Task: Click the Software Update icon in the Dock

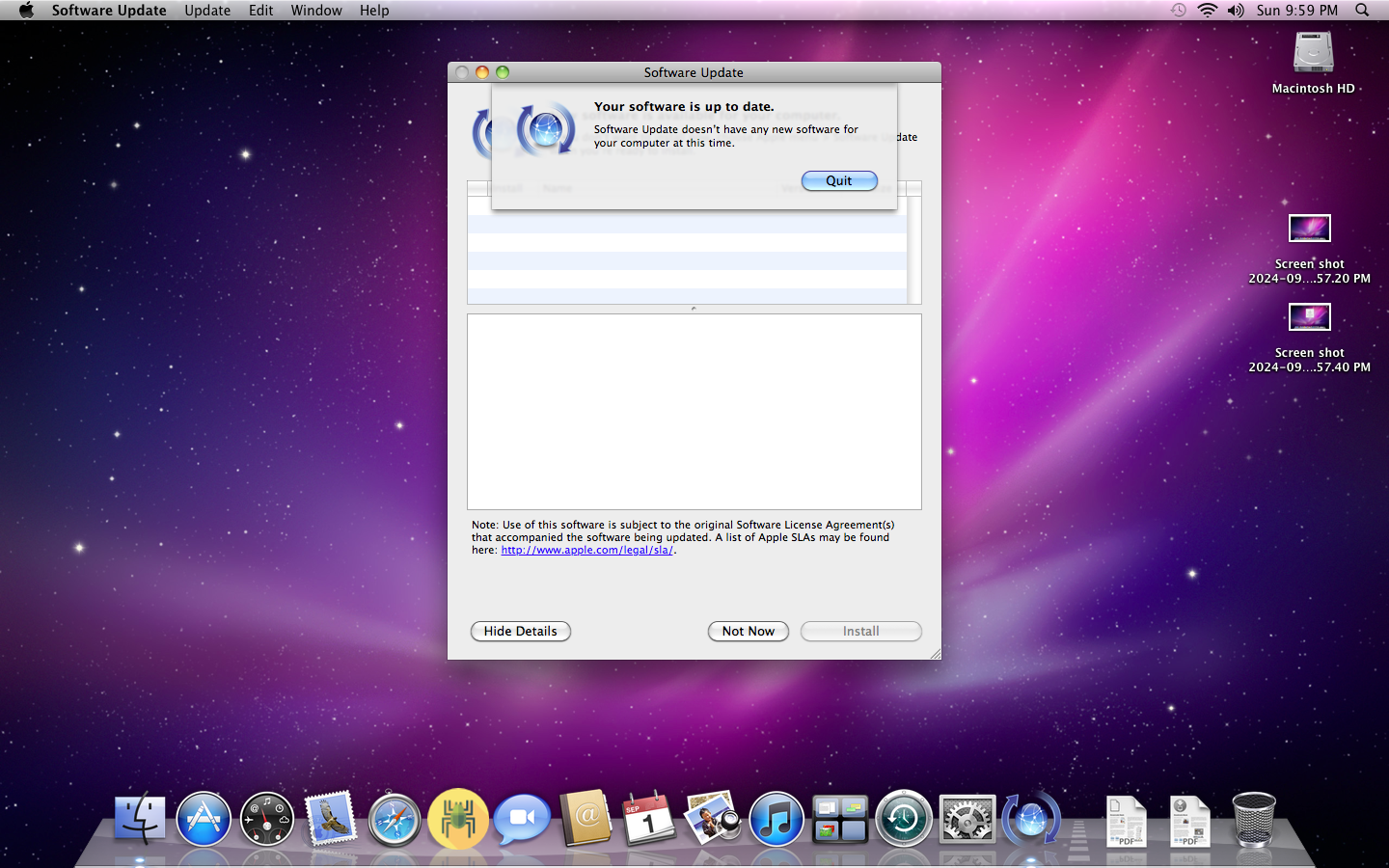Action: click(1031, 819)
